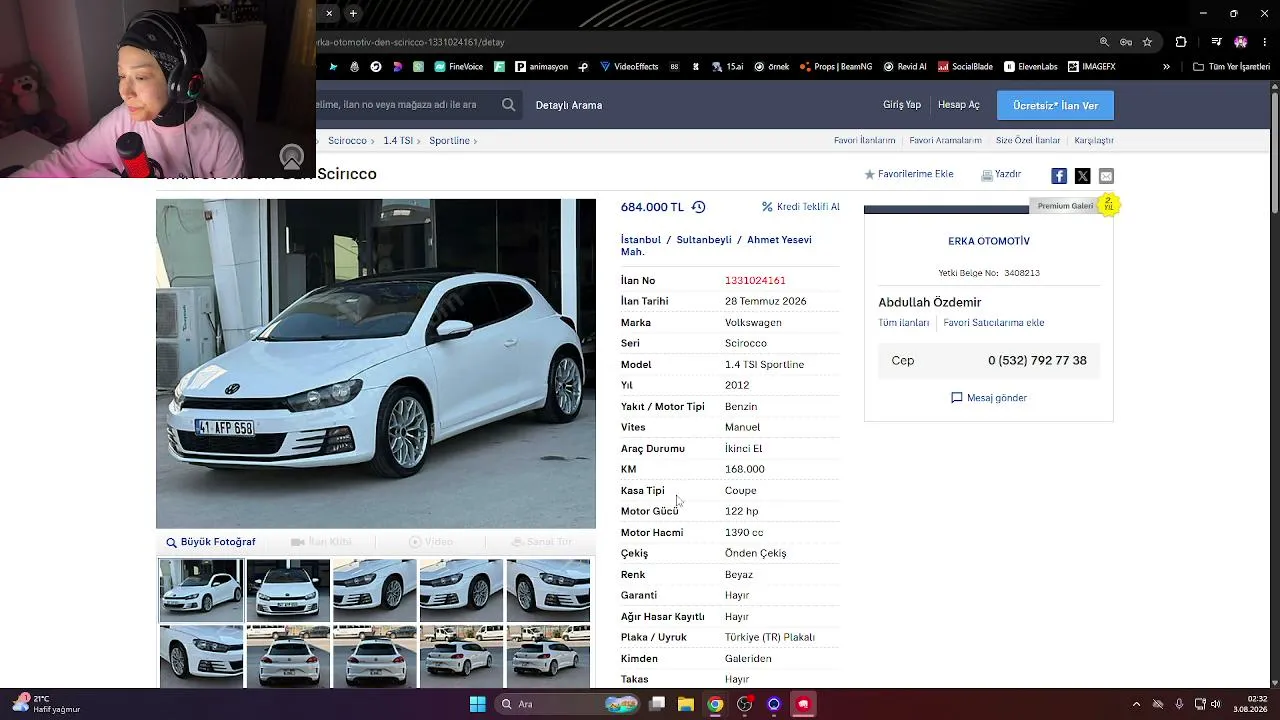Select the Video tab under the photo
Viewport: 1280px width, 720px height.
pyautogui.click(x=431, y=542)
